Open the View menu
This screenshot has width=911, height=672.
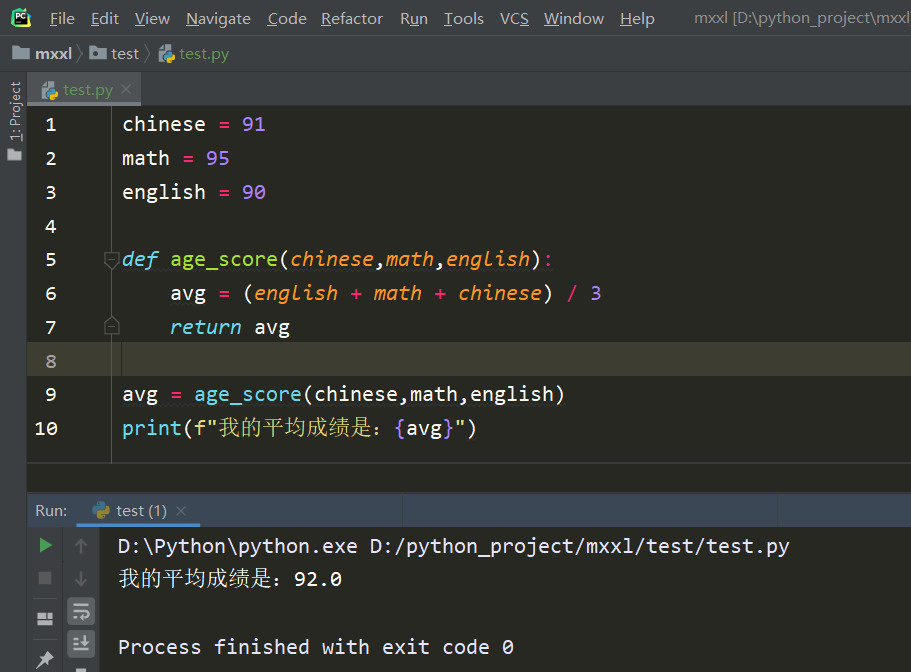[x=152, y=19]
